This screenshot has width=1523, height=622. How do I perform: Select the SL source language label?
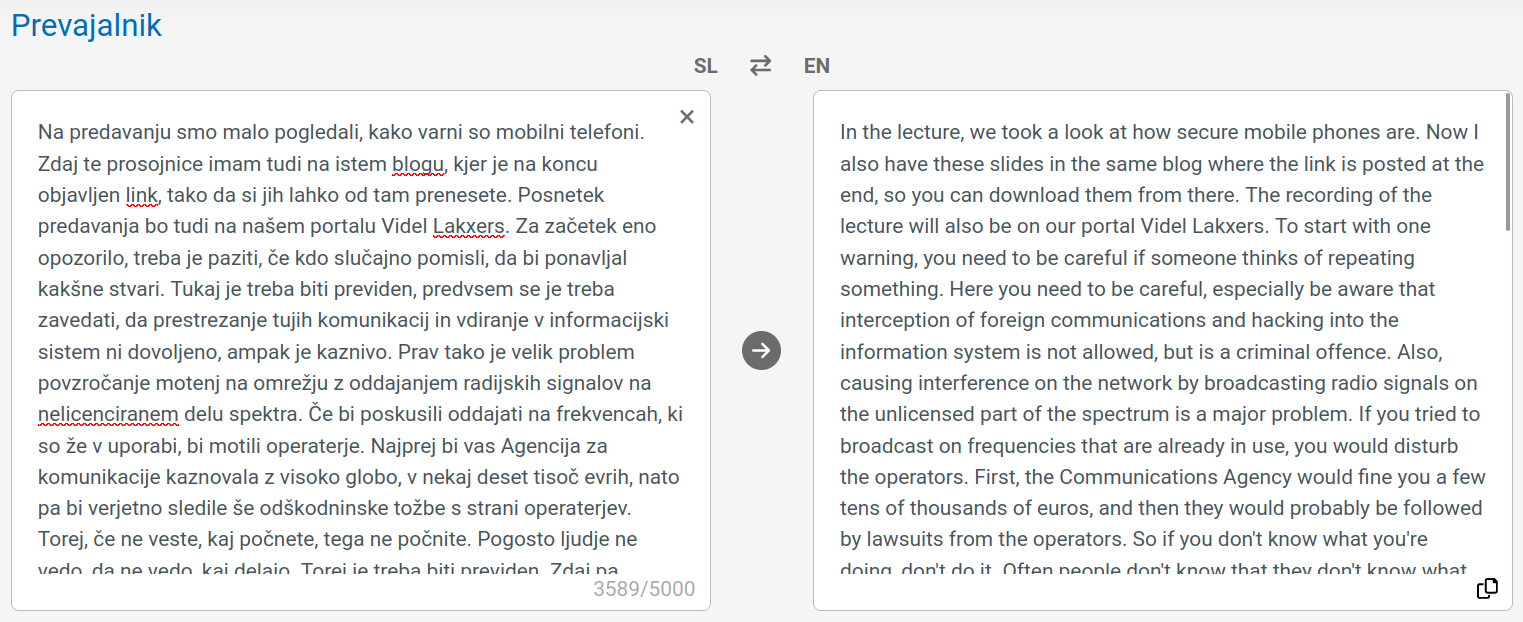706,66
